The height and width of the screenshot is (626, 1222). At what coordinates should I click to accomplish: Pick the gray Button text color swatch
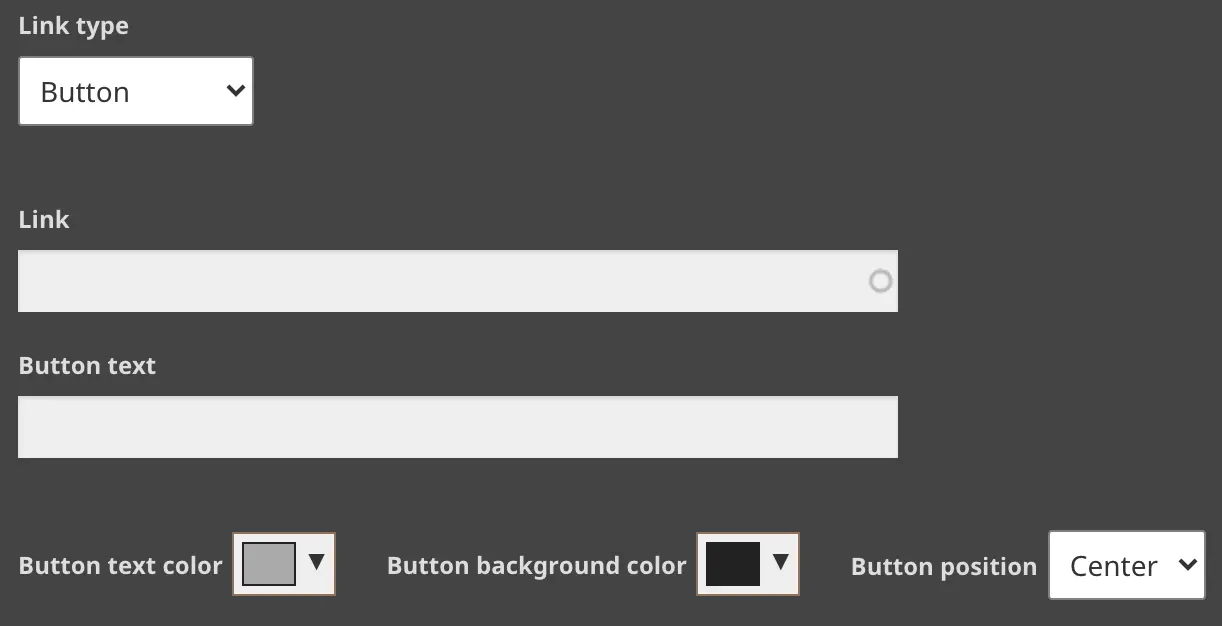pos(269,563)
